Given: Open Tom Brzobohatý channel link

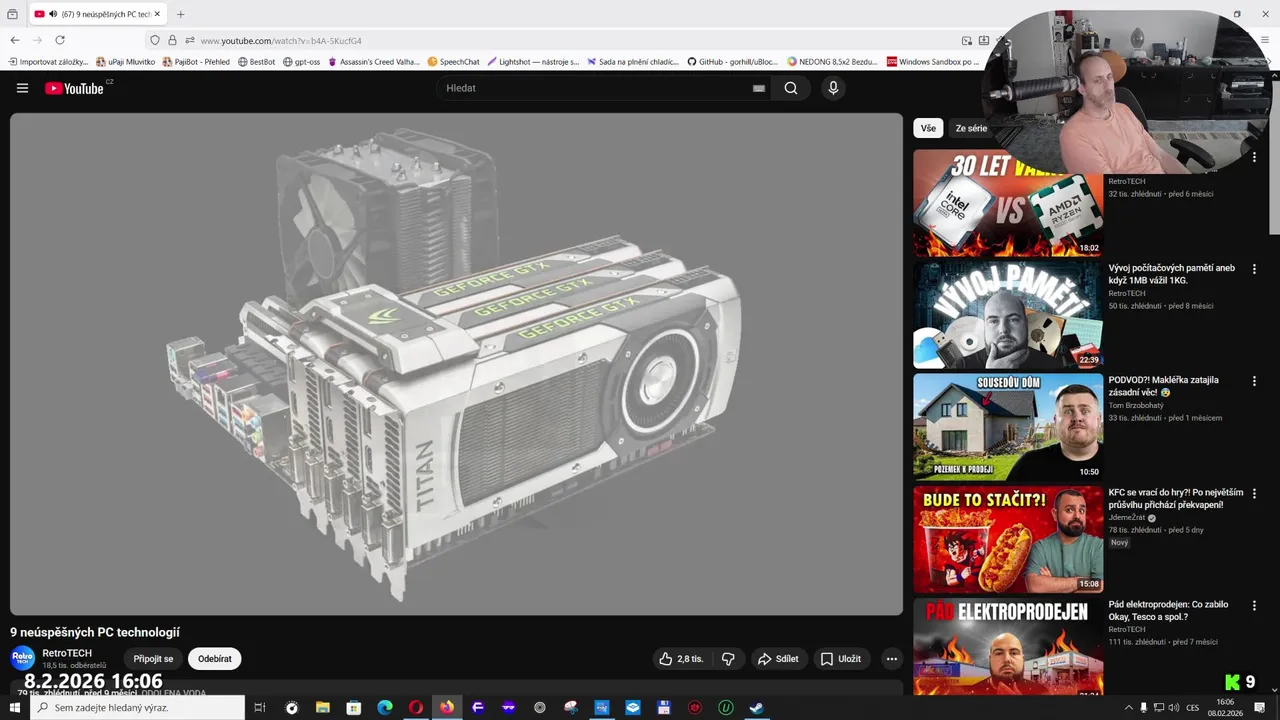Looking at the screenshot, I should tap(1136, 405).
